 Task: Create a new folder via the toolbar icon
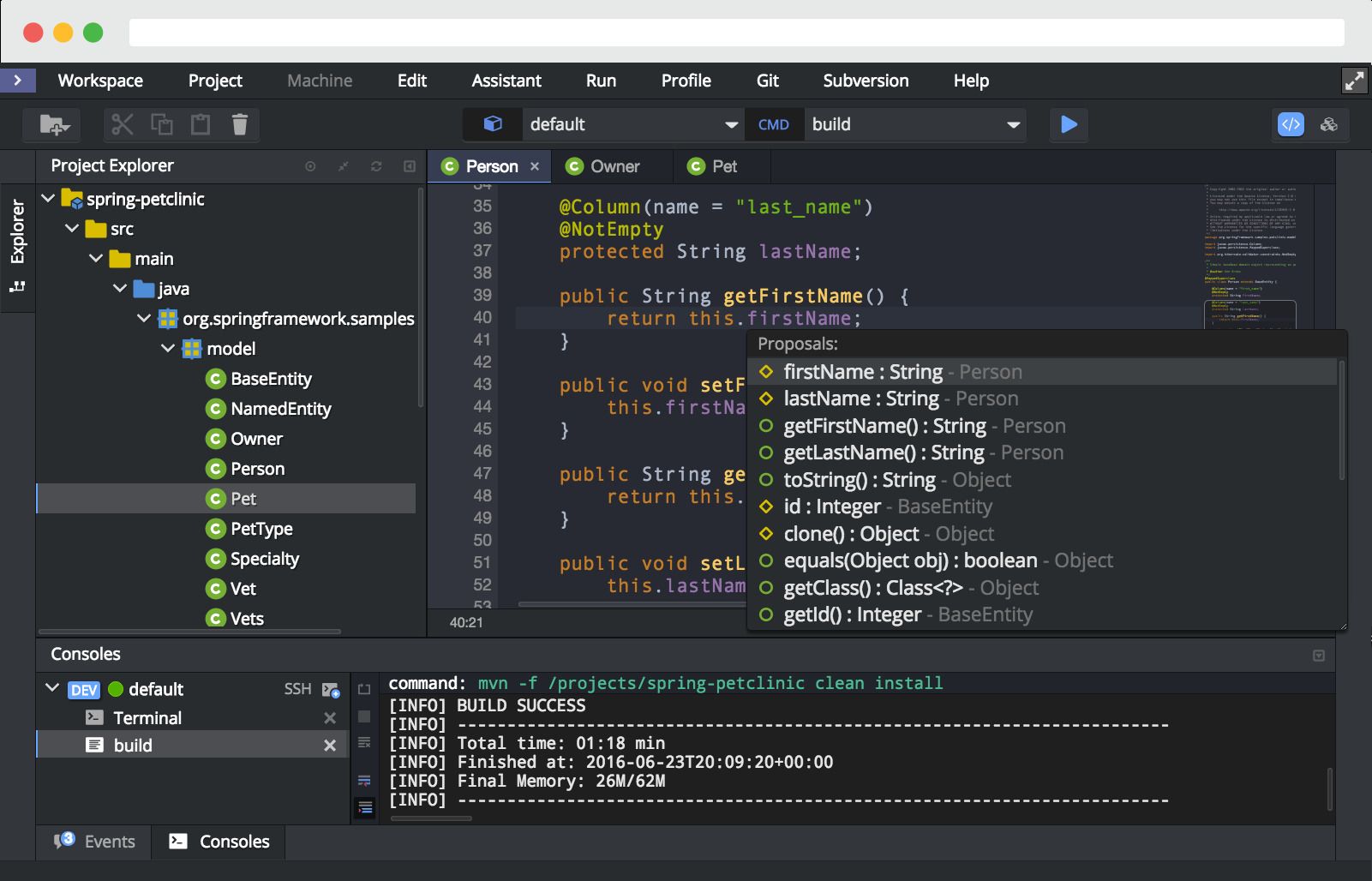point(55,124)
